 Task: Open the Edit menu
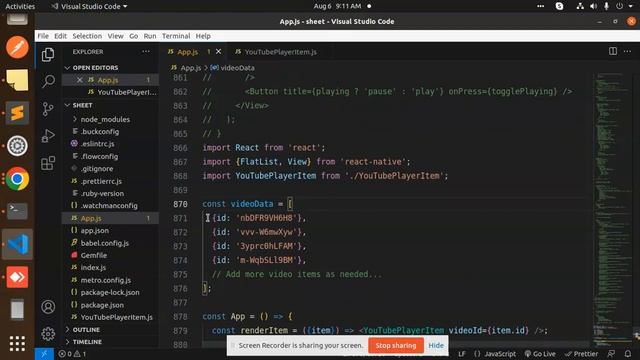[60, 36]
